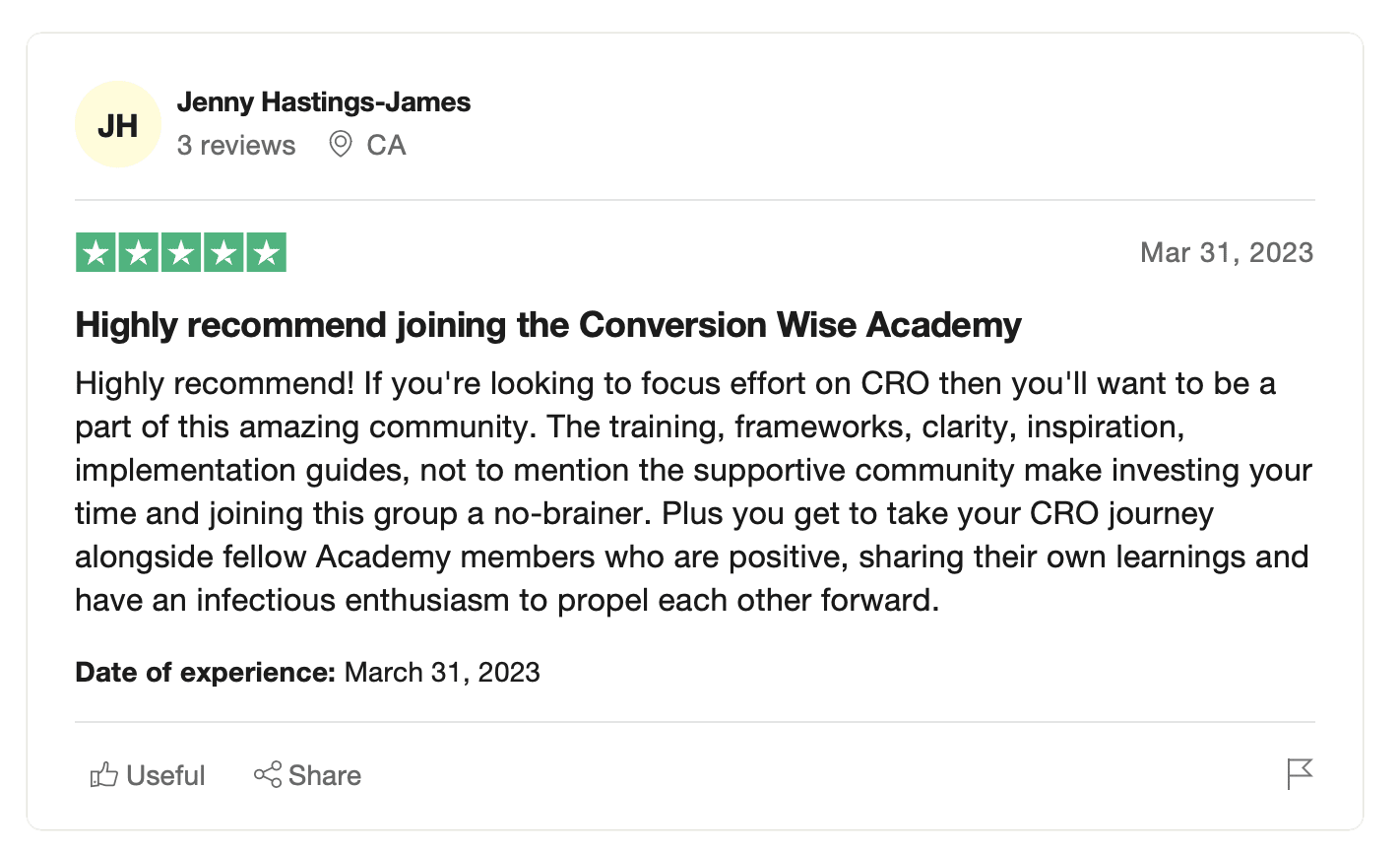
Task: Click the Share network icon
Action: [267, 775]
